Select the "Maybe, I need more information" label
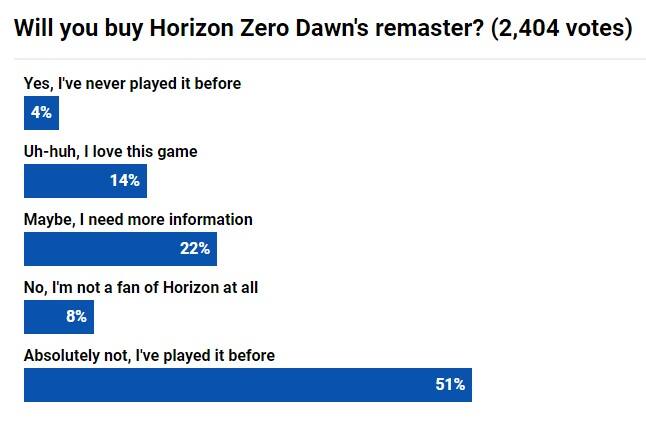The height and width of the screenshot is (424, 646). tap(138, 219)
